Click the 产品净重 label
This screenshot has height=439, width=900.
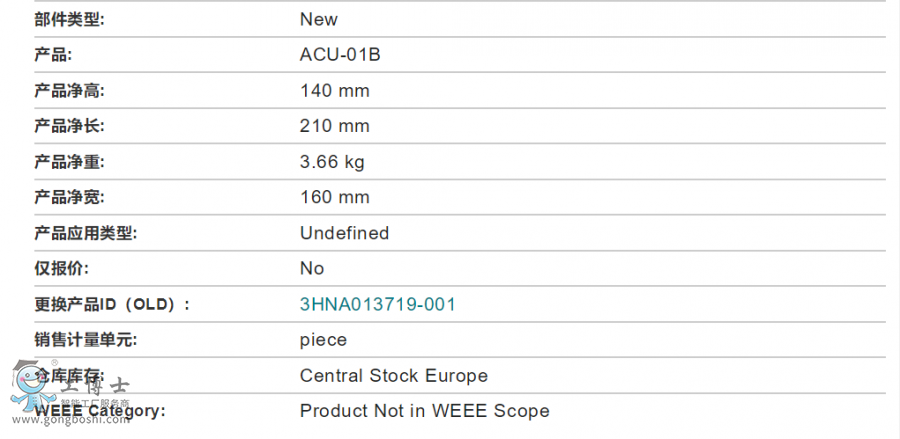tap(69, 162)
